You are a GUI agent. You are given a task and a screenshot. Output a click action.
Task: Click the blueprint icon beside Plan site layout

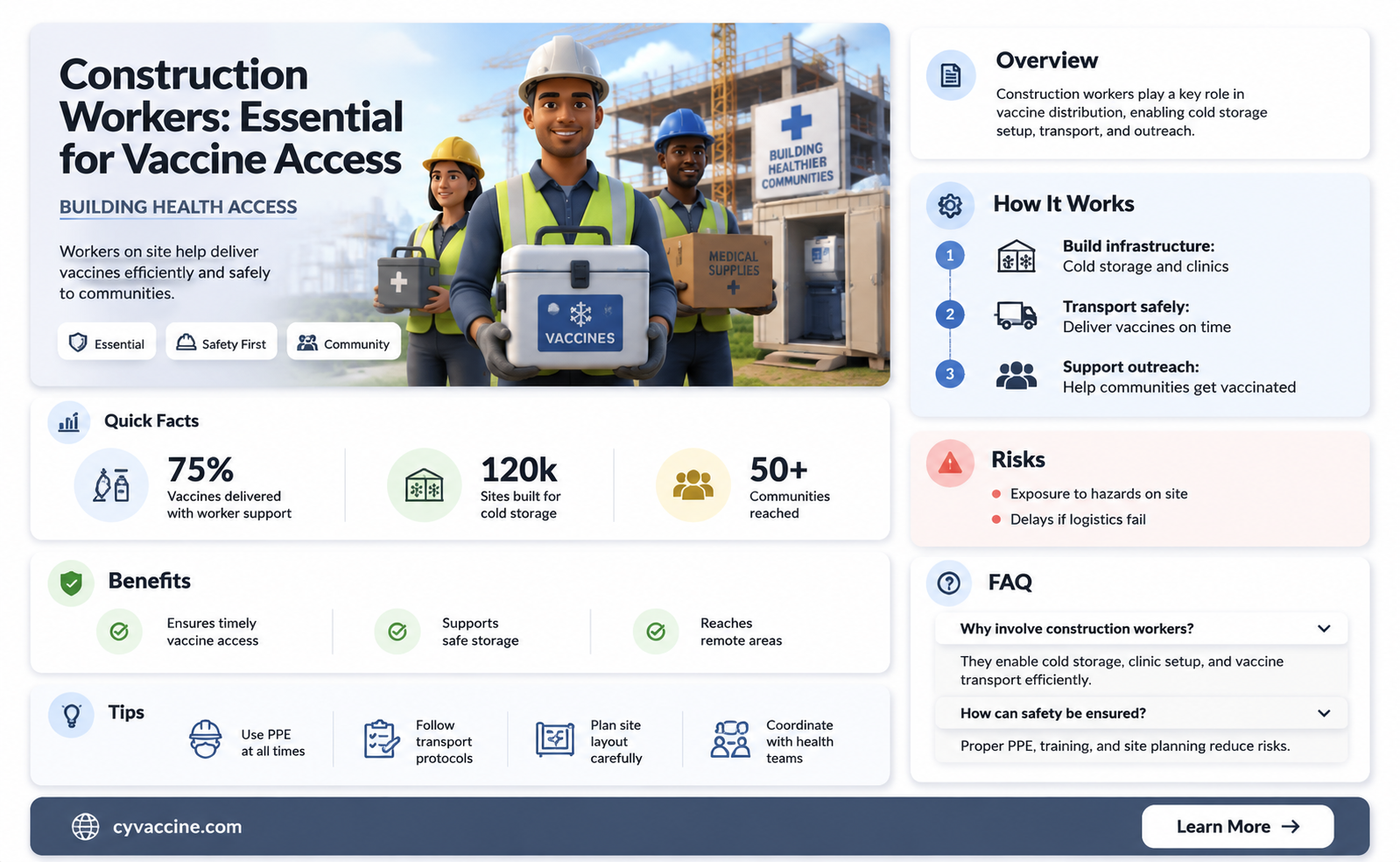click(554, 739)
